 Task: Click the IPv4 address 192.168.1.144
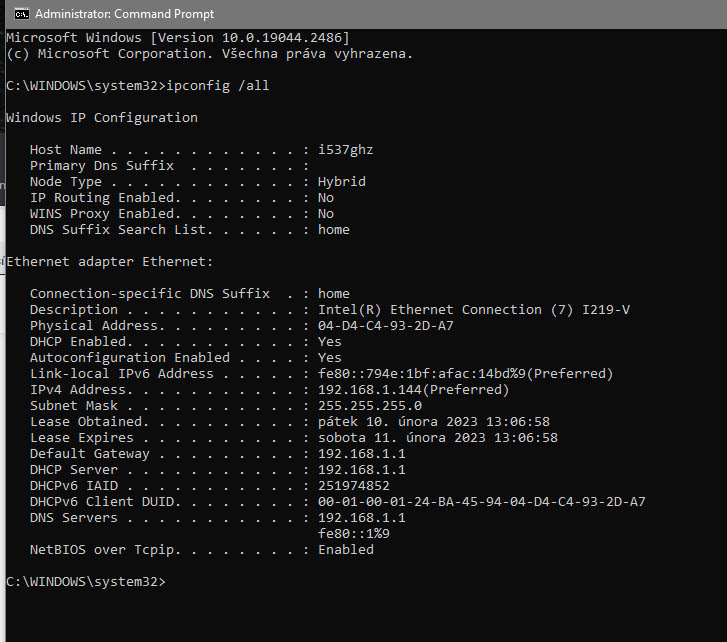[413, 390]
